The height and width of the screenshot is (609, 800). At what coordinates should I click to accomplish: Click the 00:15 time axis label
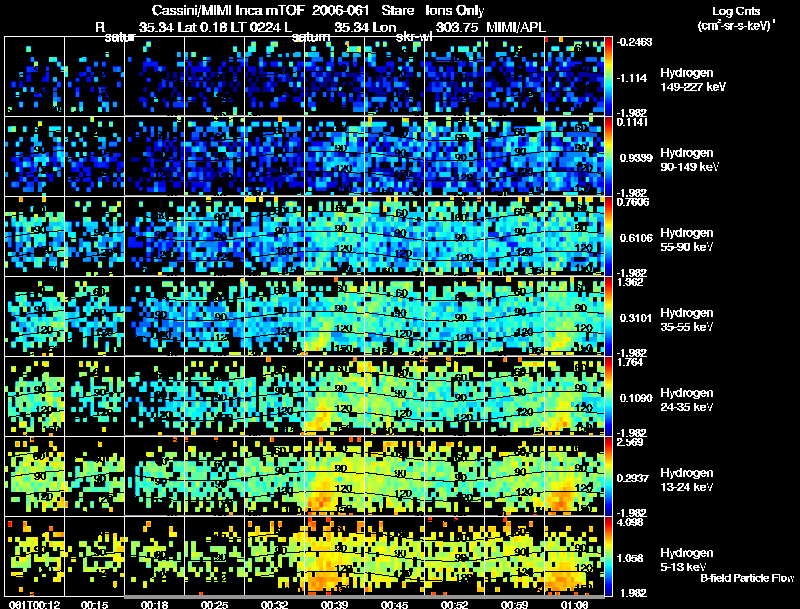(94, 604)
